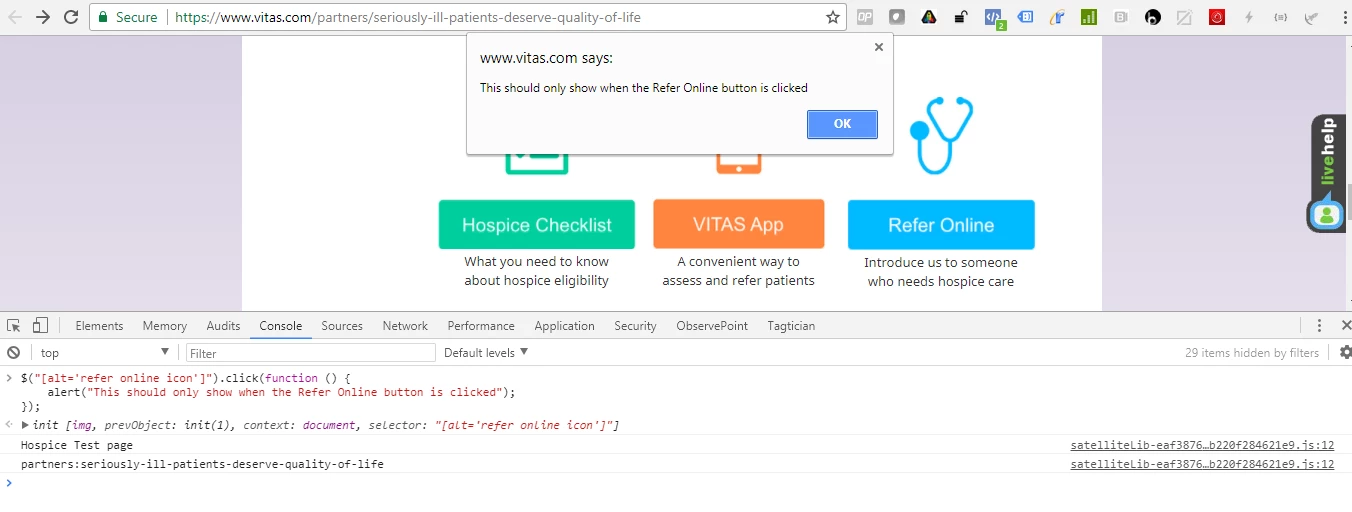This screenshot has height=512, width=1352.
Task: Open the Performance tab
Action: point(481,326)
